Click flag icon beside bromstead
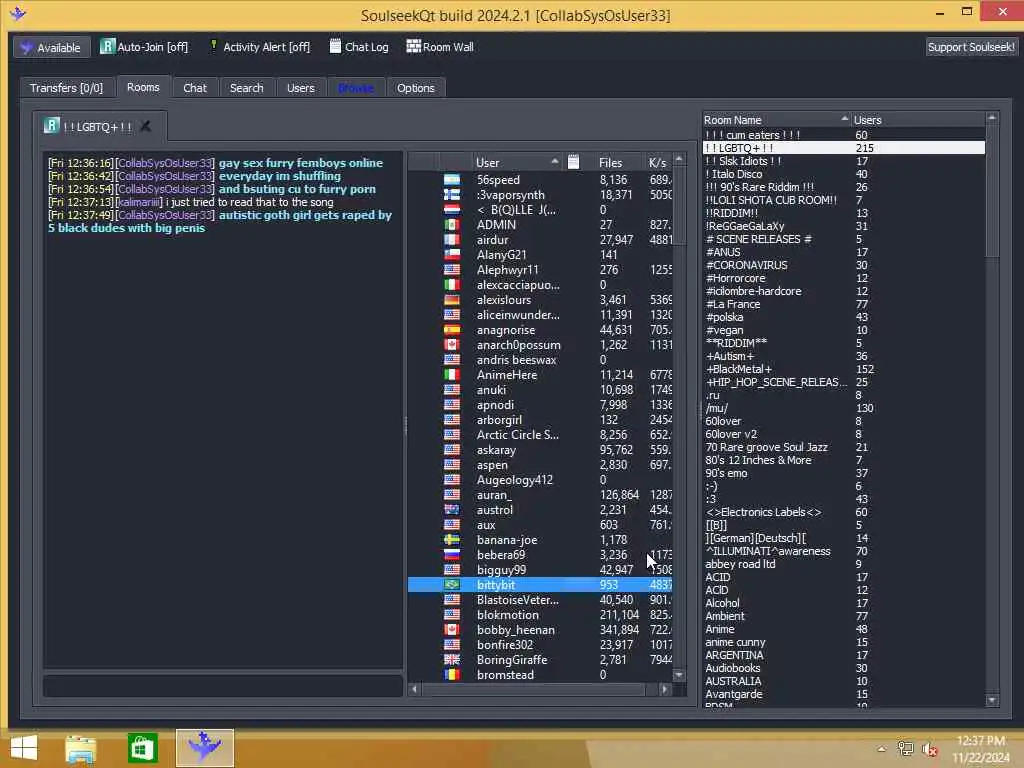The height and width of the screenshot is (768, 1024). pos(452,675)
